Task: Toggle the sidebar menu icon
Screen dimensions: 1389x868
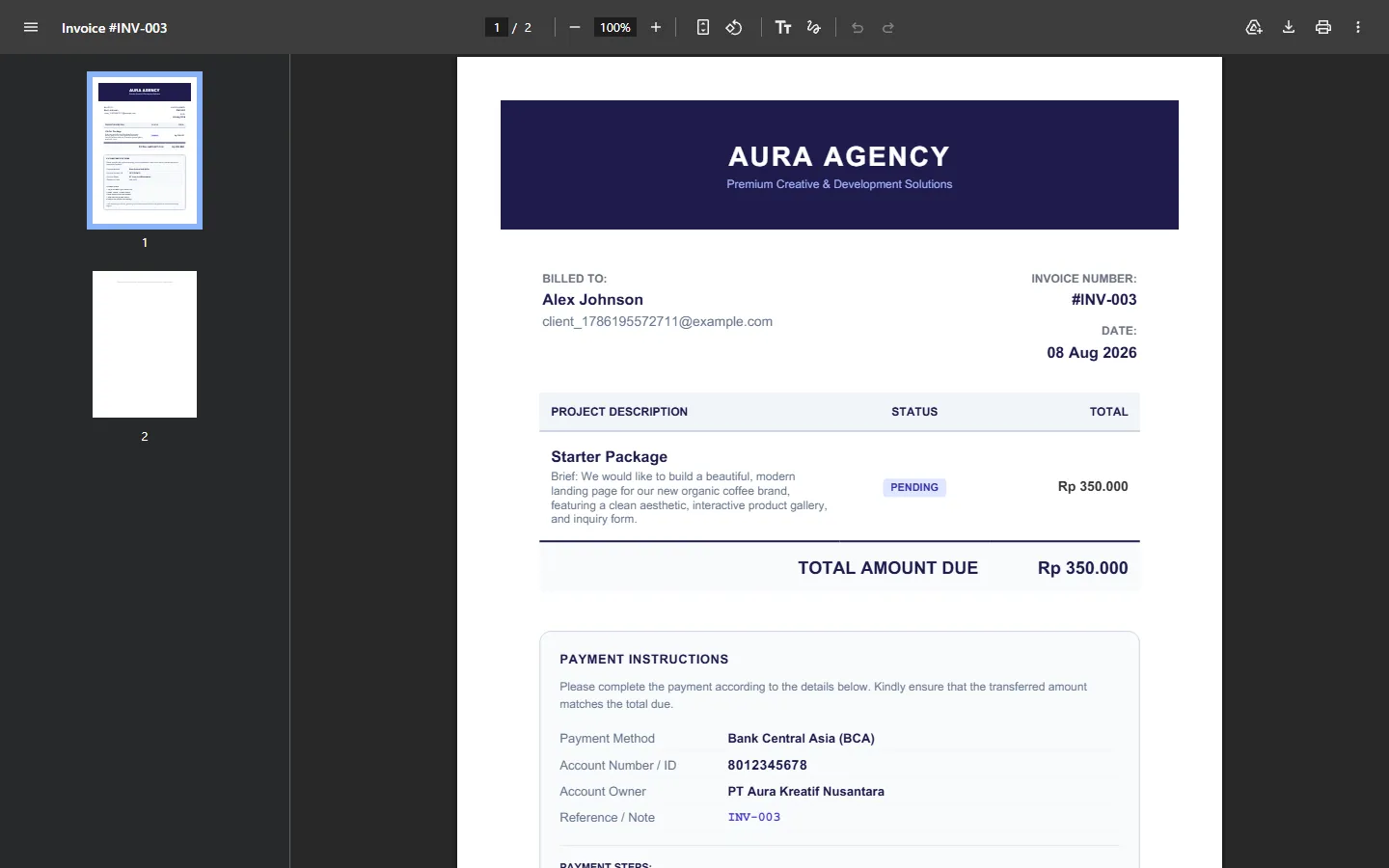Action: tap(31, 27)
